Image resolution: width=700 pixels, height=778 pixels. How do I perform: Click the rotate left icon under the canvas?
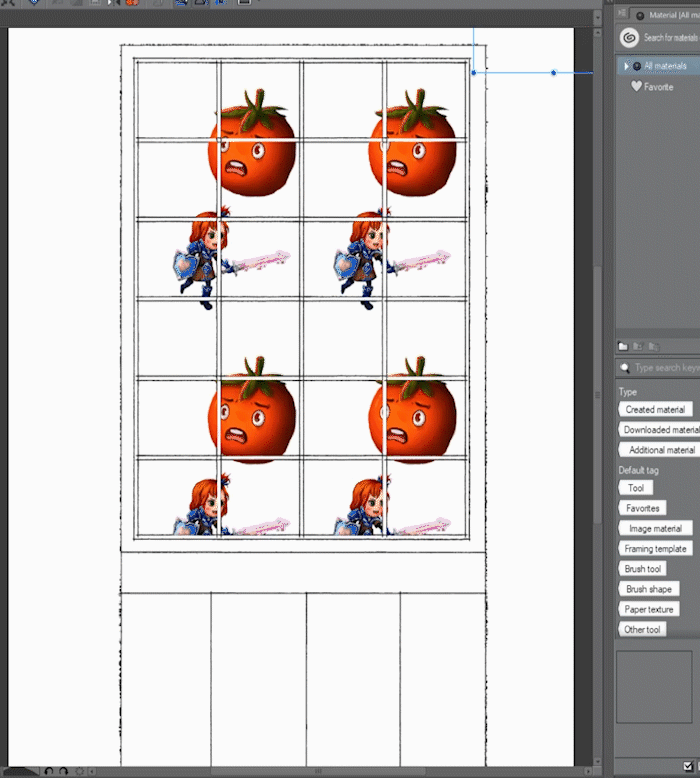pos(49,772)
